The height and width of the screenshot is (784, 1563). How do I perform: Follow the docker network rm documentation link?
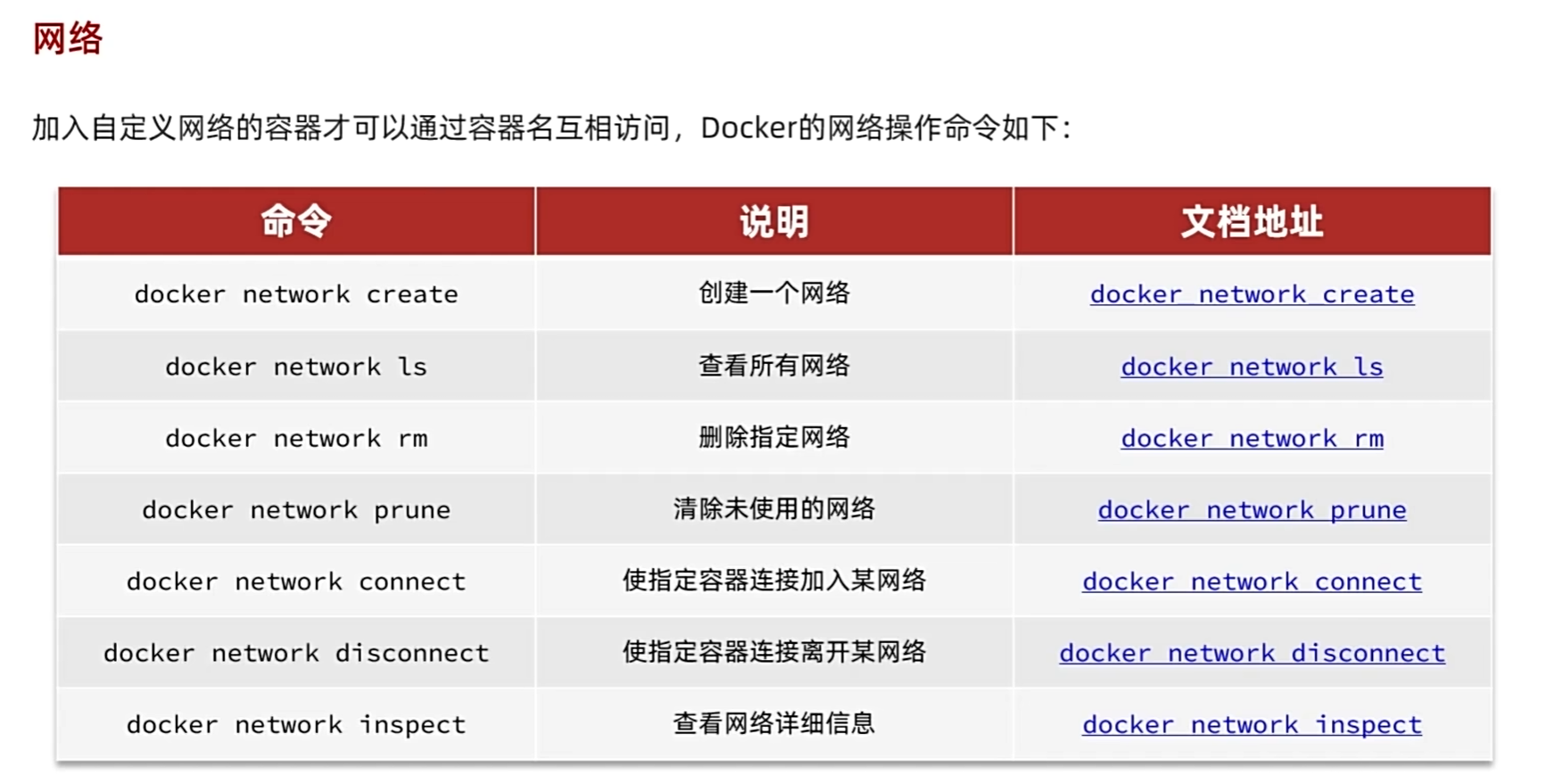point(1251,438)
